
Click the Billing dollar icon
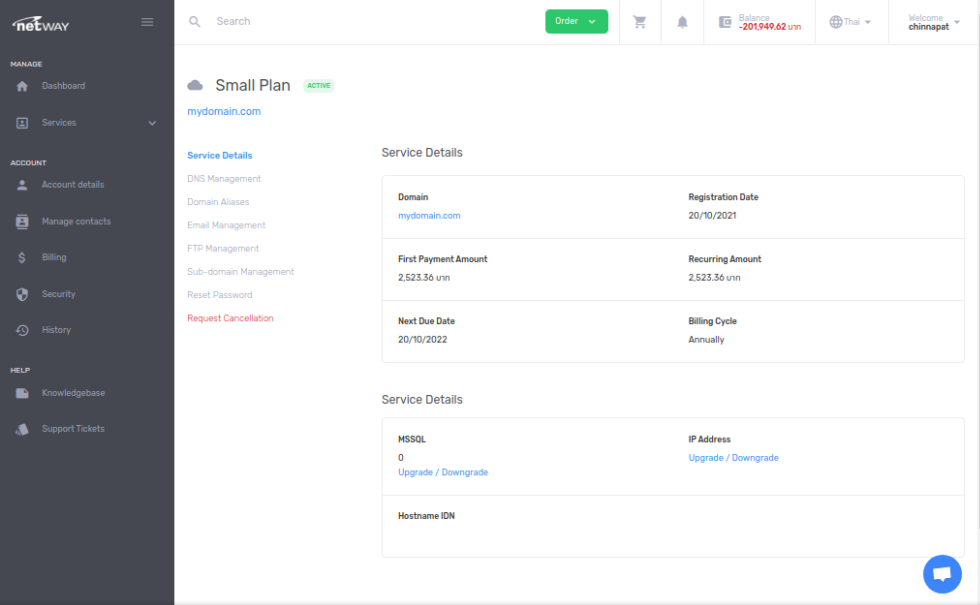pyautogui.click(x=22, y=258)
